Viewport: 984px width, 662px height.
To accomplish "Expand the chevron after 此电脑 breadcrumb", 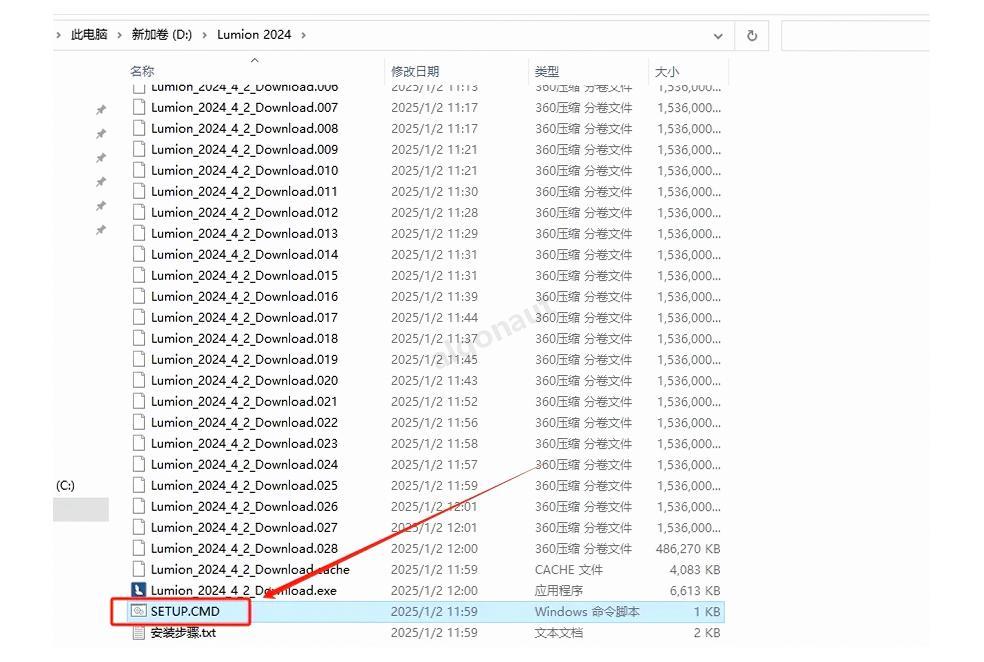I will tap(119, 35).
